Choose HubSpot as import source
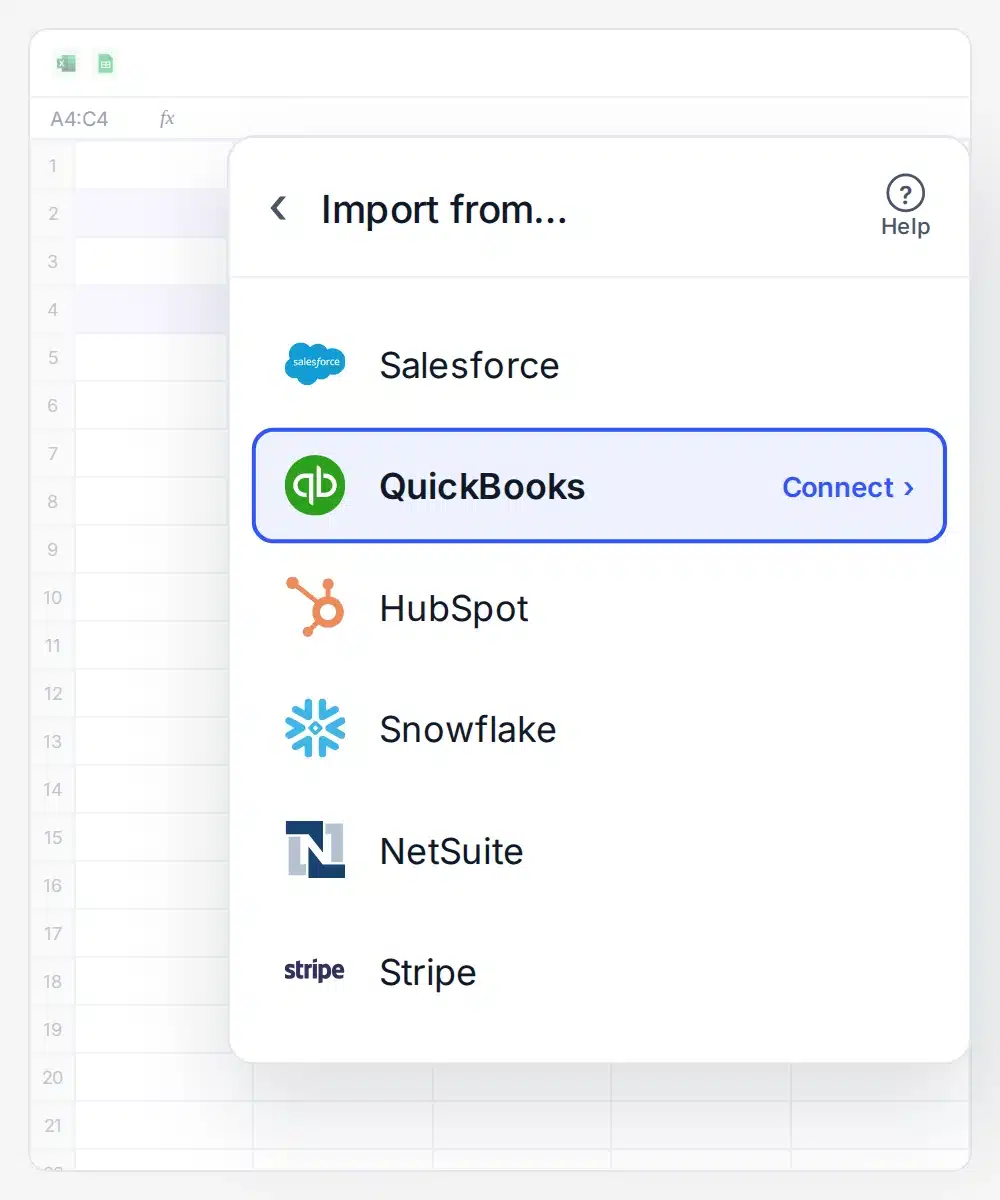This screenshot has height=1200, width=1000. (454, 608)
